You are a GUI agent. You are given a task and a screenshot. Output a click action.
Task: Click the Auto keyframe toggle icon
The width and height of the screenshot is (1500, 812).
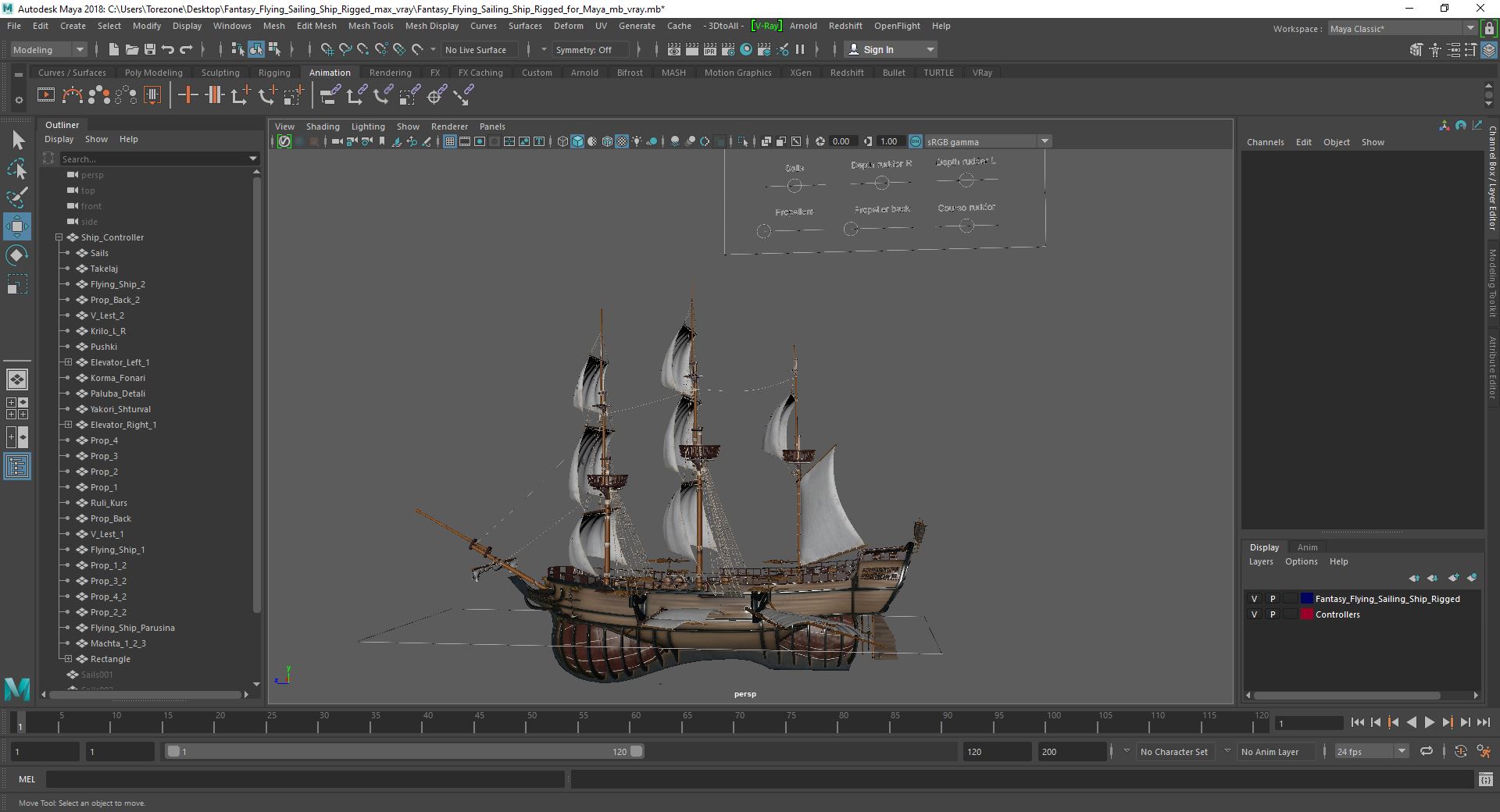tap(1461, 751)
